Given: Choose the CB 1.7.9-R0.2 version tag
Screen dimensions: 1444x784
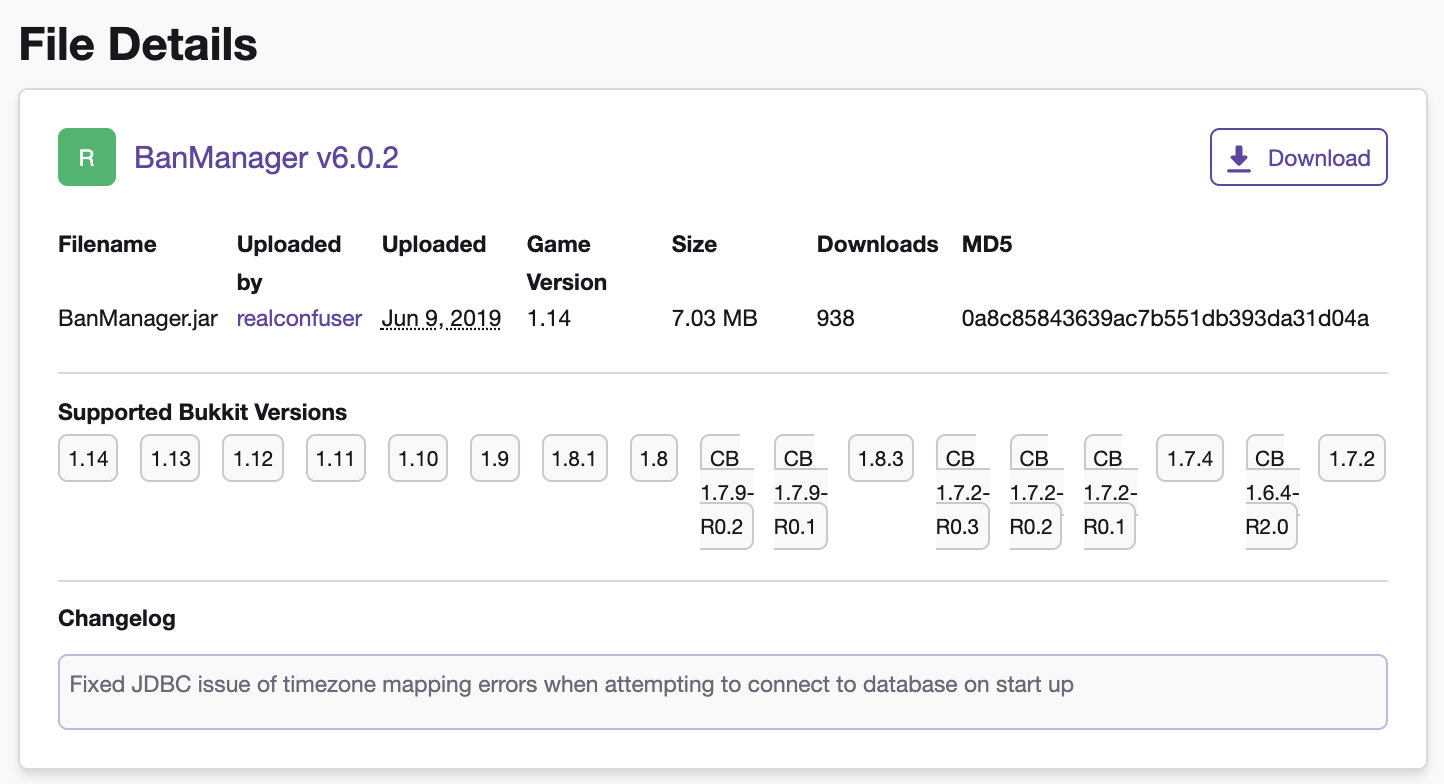Looking at the screenshot, I should [726, 492].
